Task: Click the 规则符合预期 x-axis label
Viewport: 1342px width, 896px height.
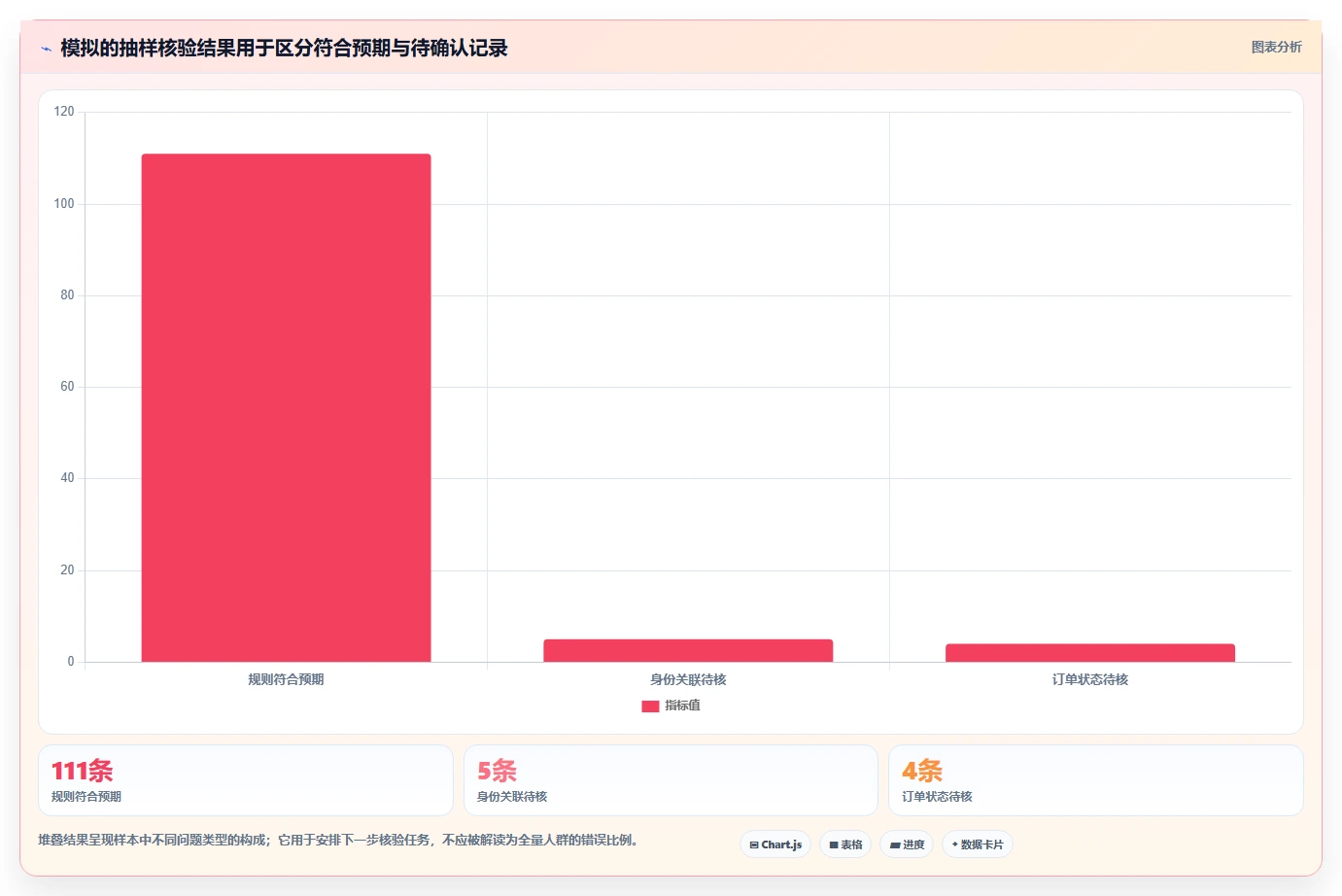Action: [x=286, y=679]
